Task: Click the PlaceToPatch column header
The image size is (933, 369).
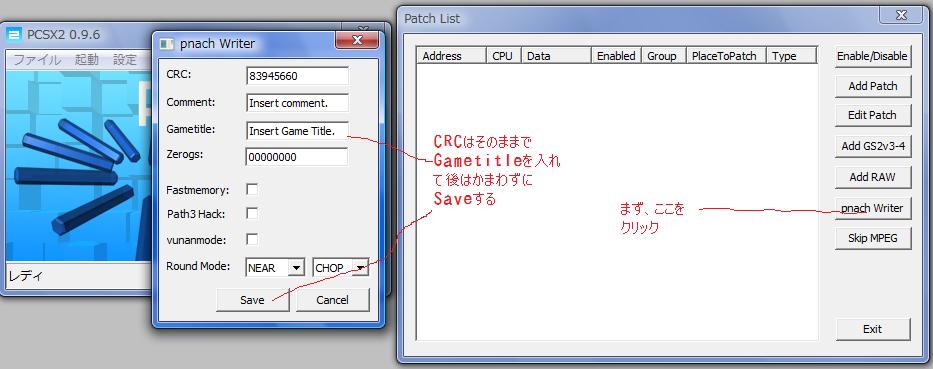Action: 727,56
